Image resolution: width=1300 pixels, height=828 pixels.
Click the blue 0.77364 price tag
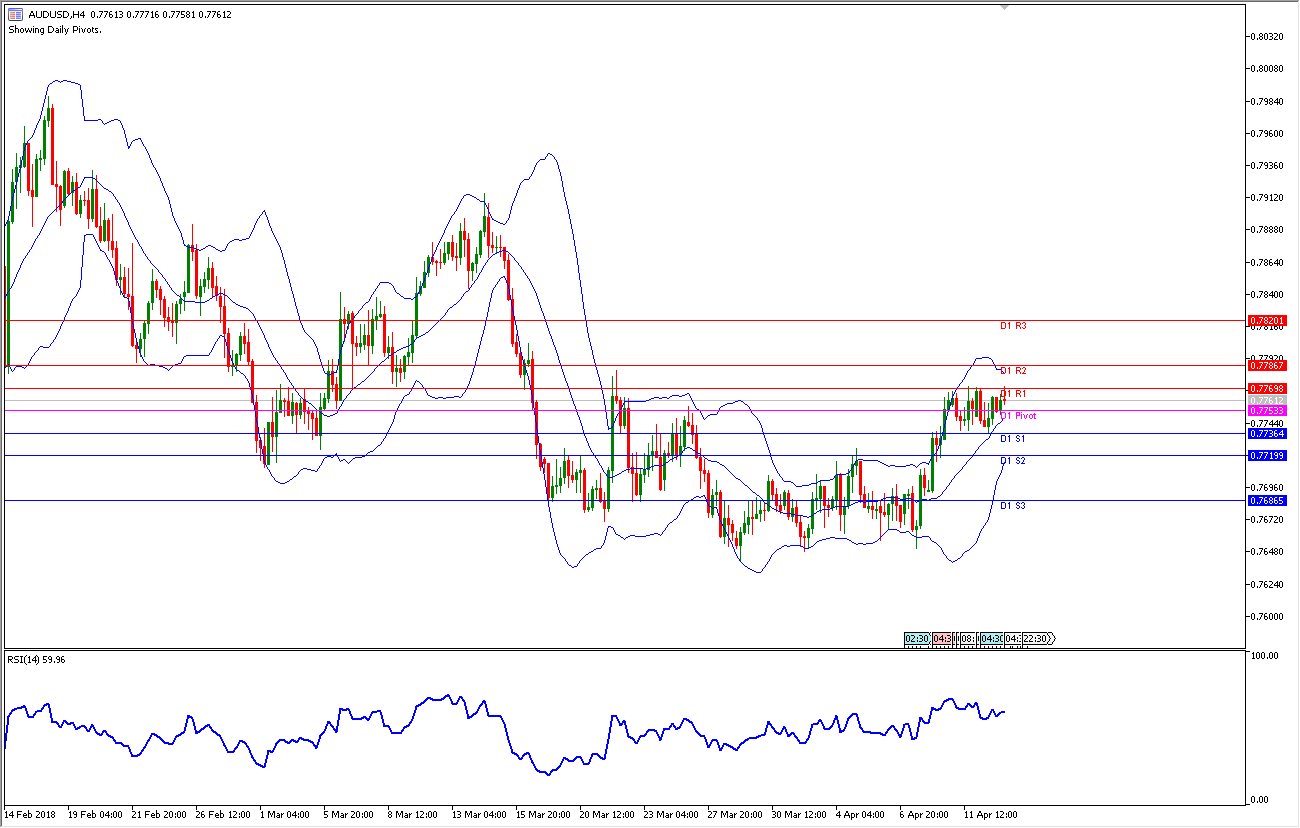pyautogui.click(x=1267, y=433)
